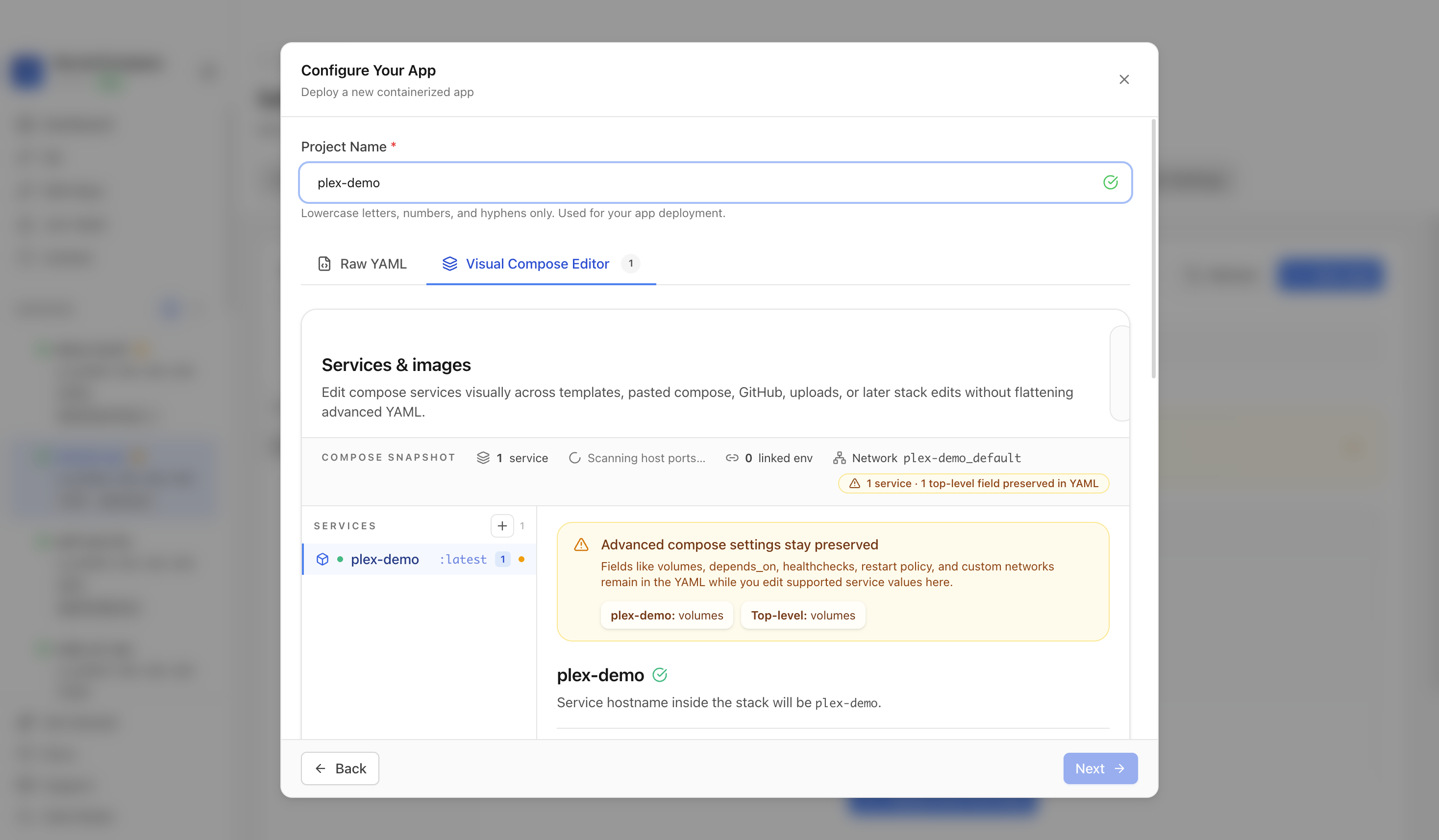Click the :latest tag on plex-demo

pyautogui.click(x=463, y=560)
